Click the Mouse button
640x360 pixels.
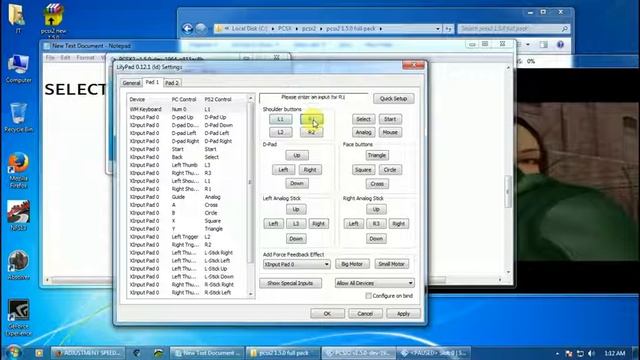[390, 132]
